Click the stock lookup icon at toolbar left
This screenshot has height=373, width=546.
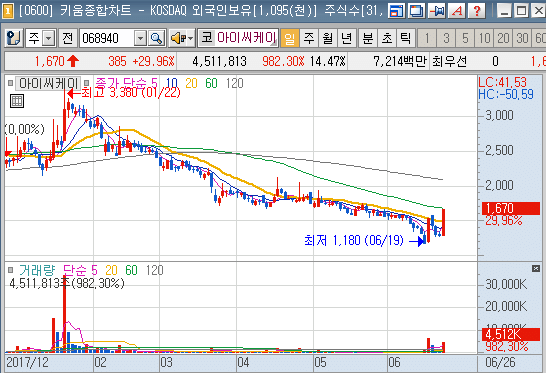(14, 38)
